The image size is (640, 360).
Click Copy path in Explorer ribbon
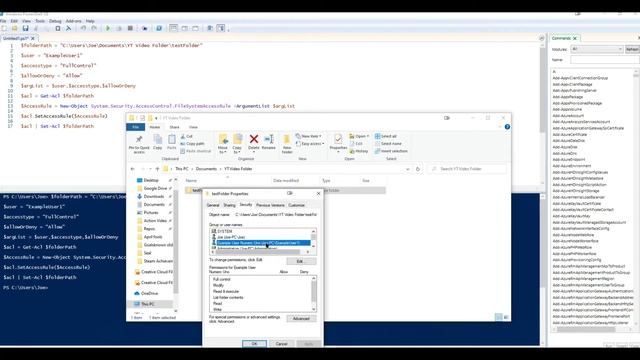(192, 144)
